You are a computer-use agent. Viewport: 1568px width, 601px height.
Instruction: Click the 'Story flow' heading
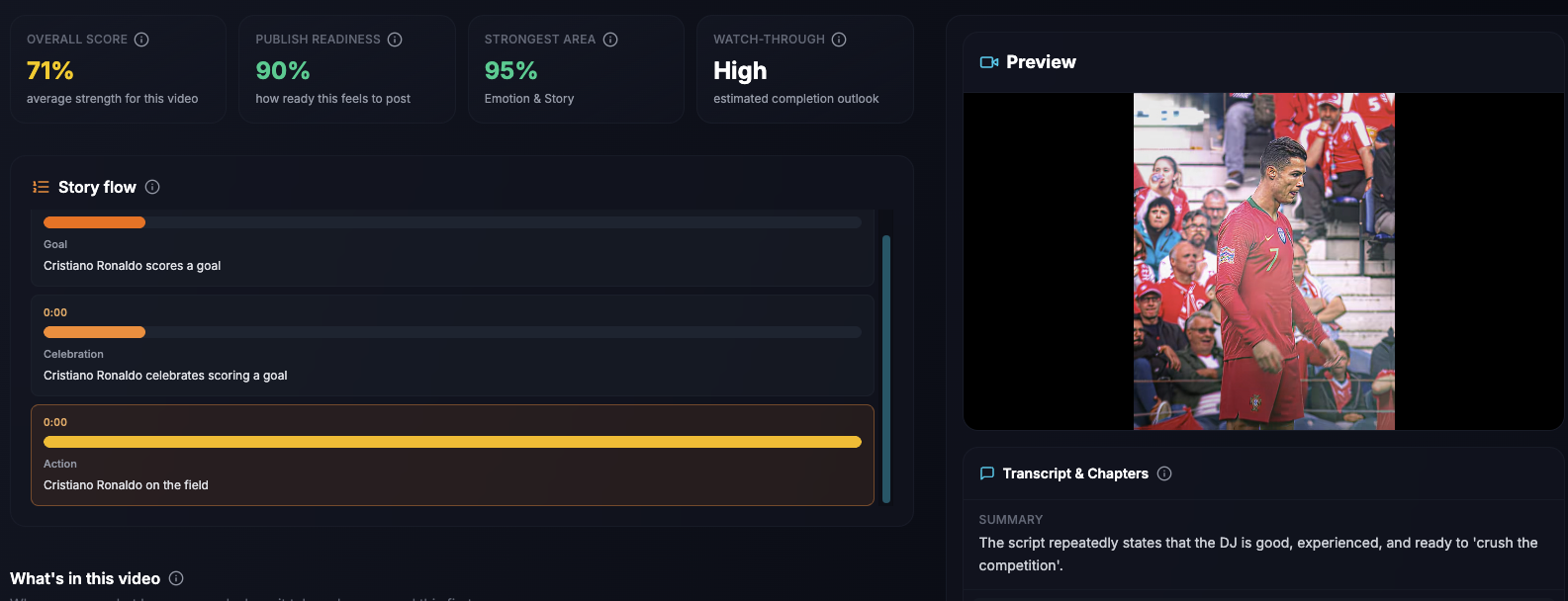(97, 187)
